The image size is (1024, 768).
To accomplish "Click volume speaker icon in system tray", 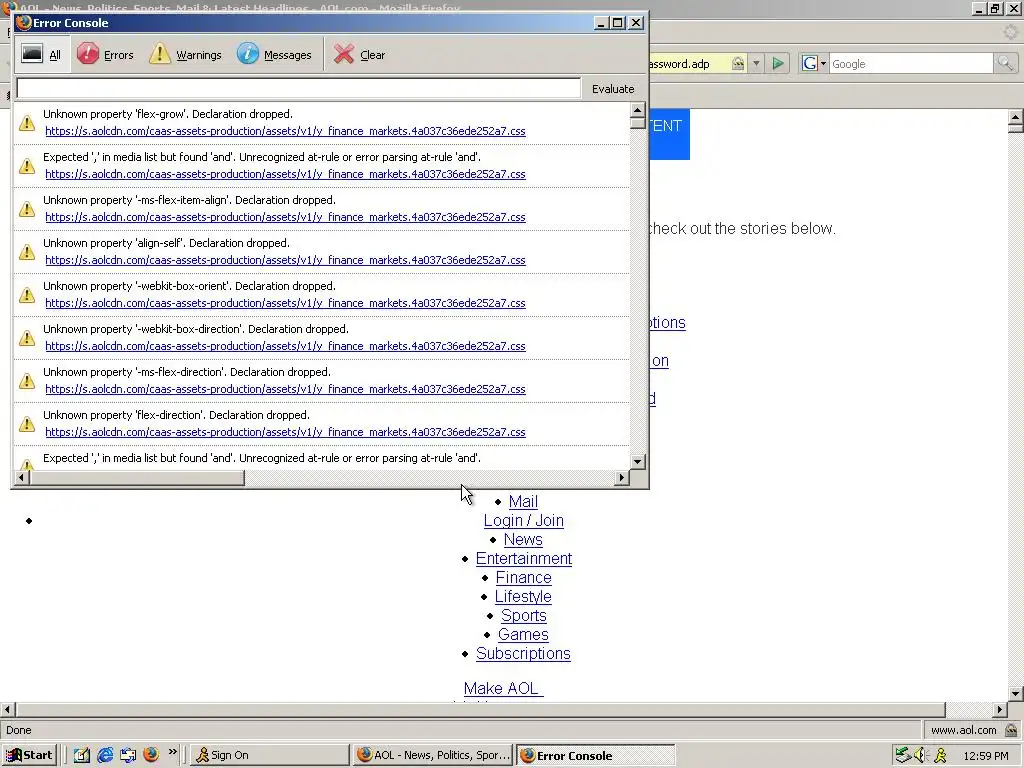I will [921, 755].
